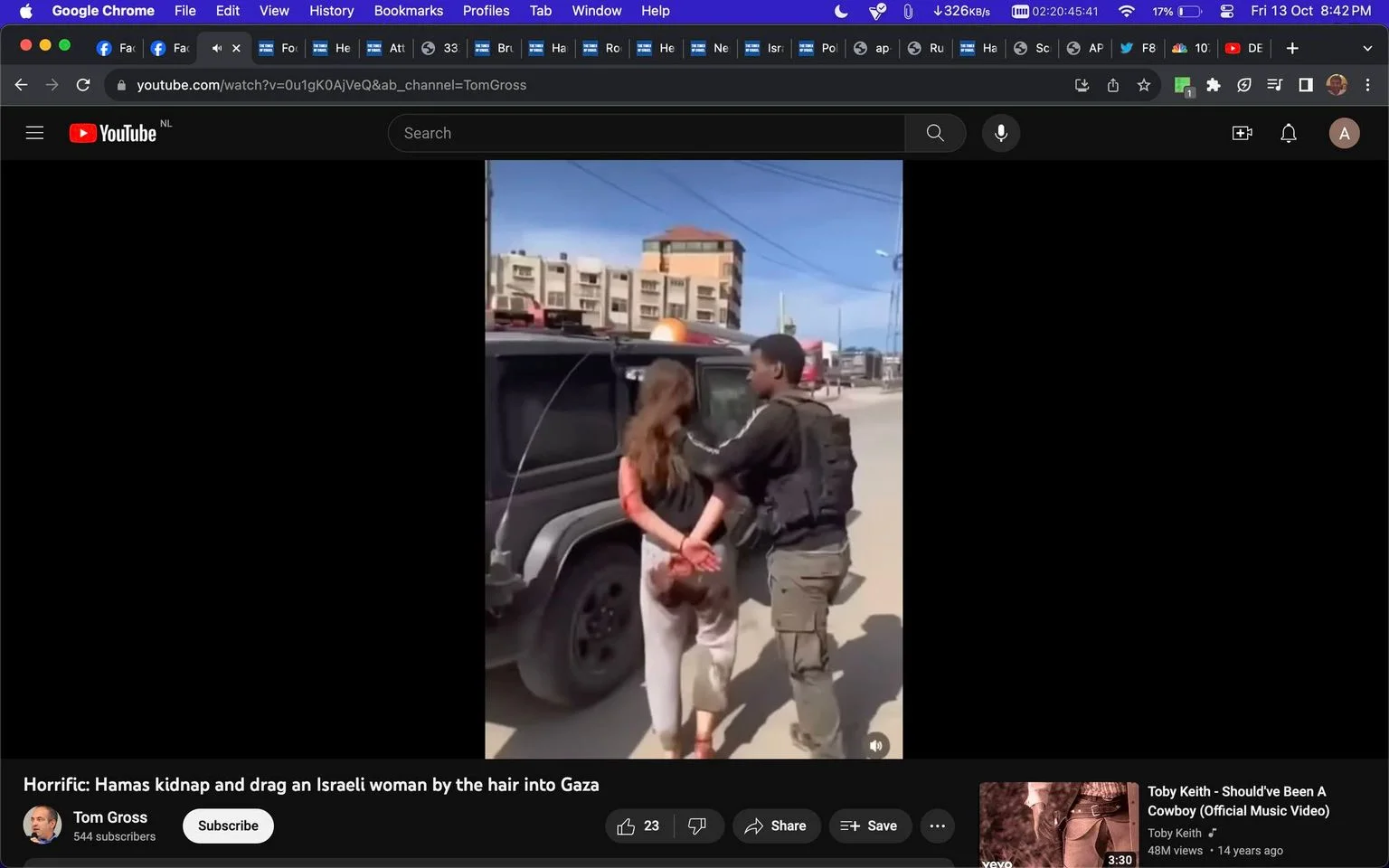Dislike the video with the thumbs down
This screenshot has height=868, width=1389.
point(697,826)
